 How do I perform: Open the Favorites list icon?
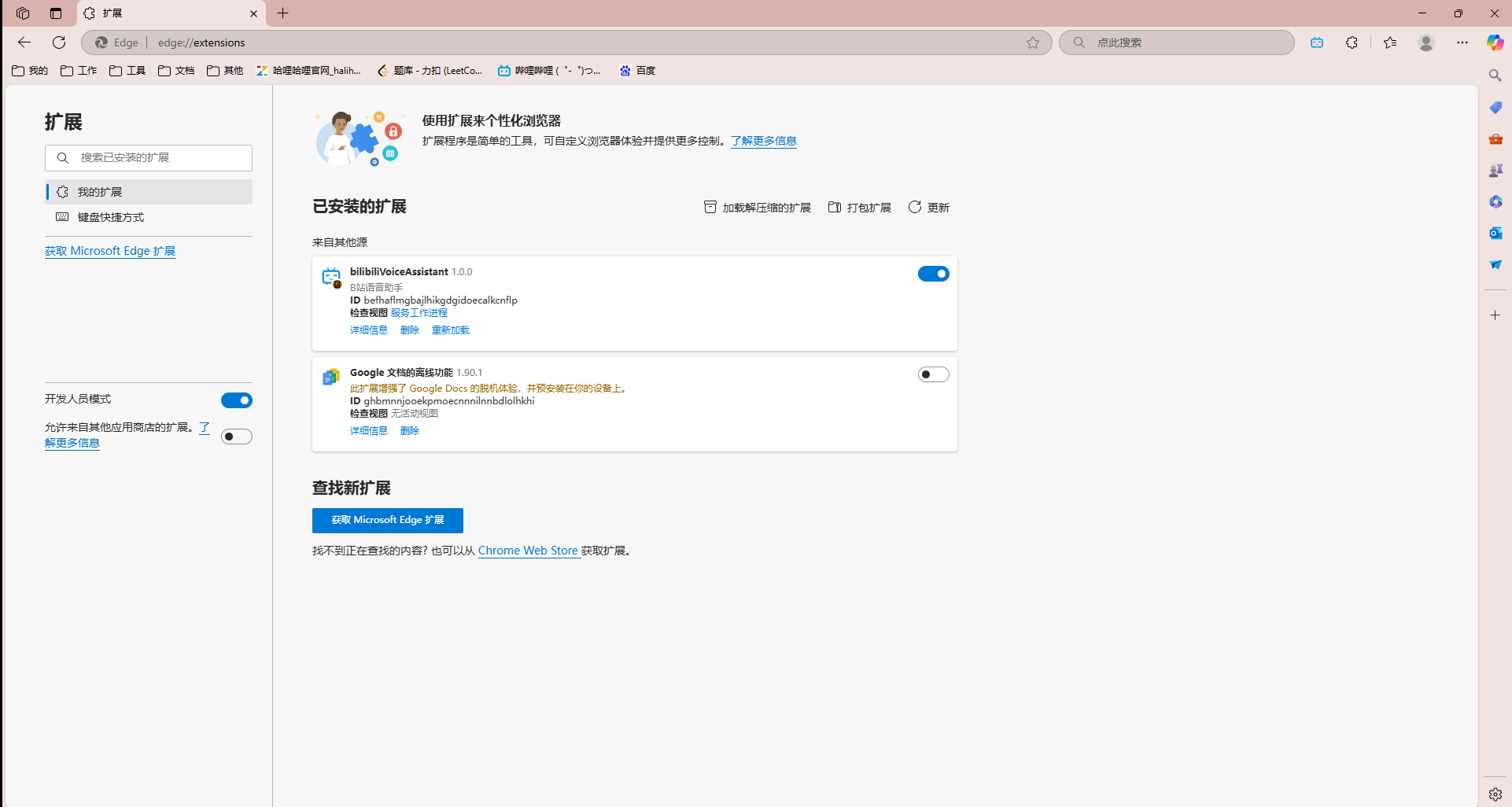[x=1390, y=42]
